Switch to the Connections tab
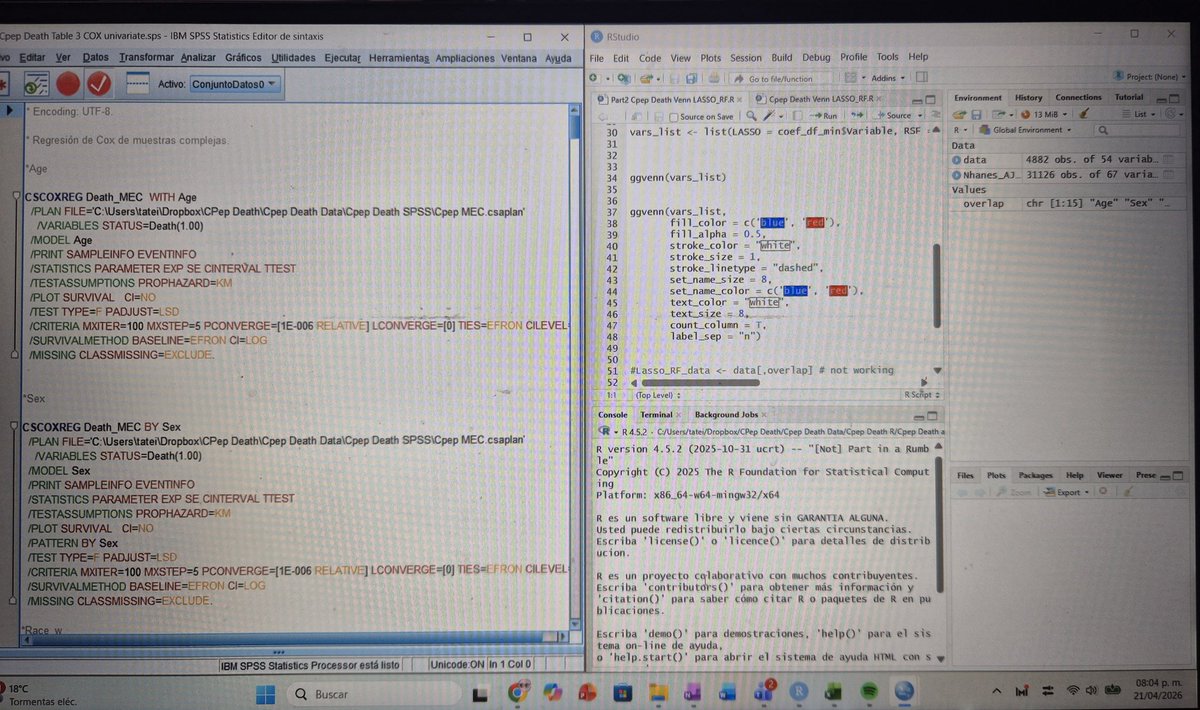The image size is (1200, 710). click(1079, 97)
